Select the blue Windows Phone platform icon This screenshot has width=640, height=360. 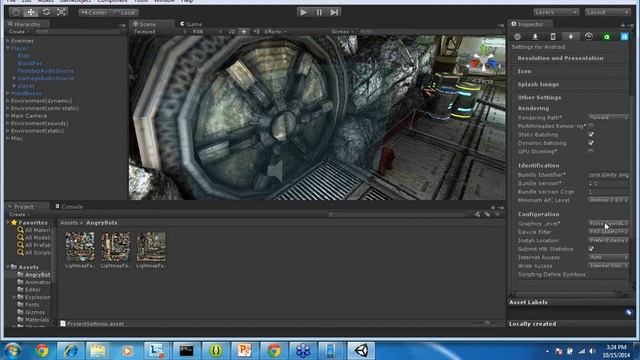tap(624, 37)
